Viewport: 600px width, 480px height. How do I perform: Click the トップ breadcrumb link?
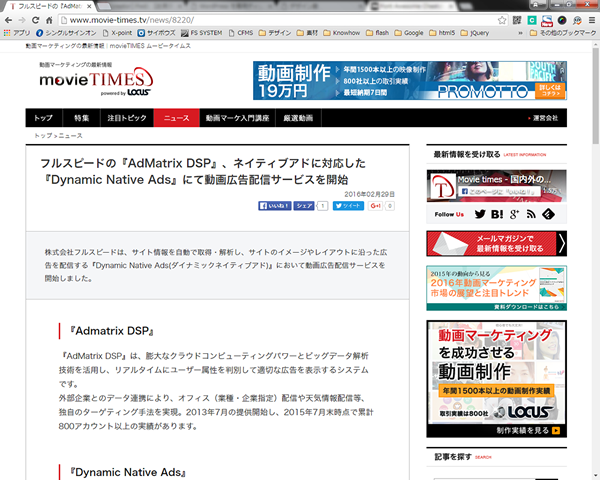point(43,136)
